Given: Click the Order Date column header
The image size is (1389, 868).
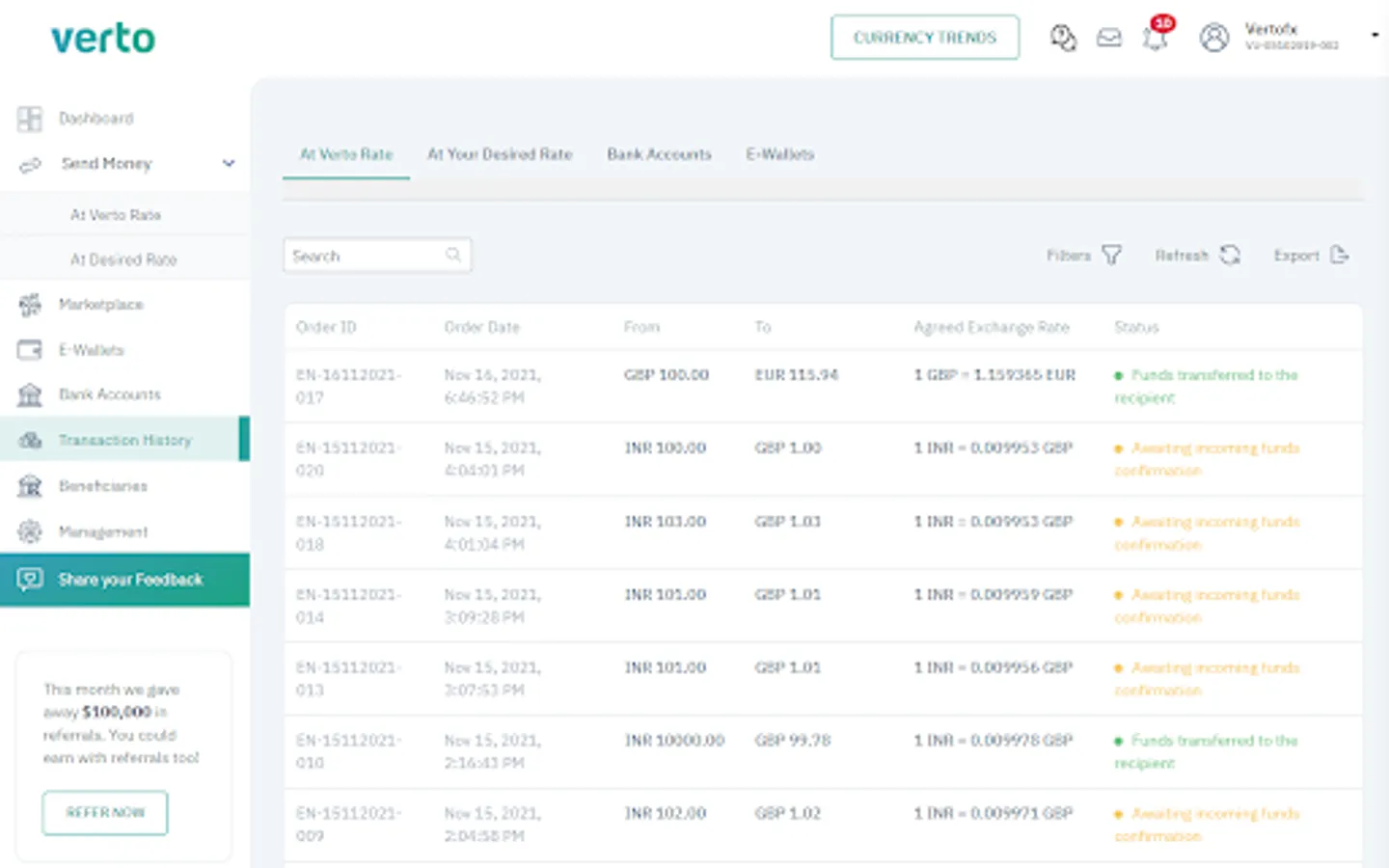Looking at the screenshot, I should click(x=482, y=327).
